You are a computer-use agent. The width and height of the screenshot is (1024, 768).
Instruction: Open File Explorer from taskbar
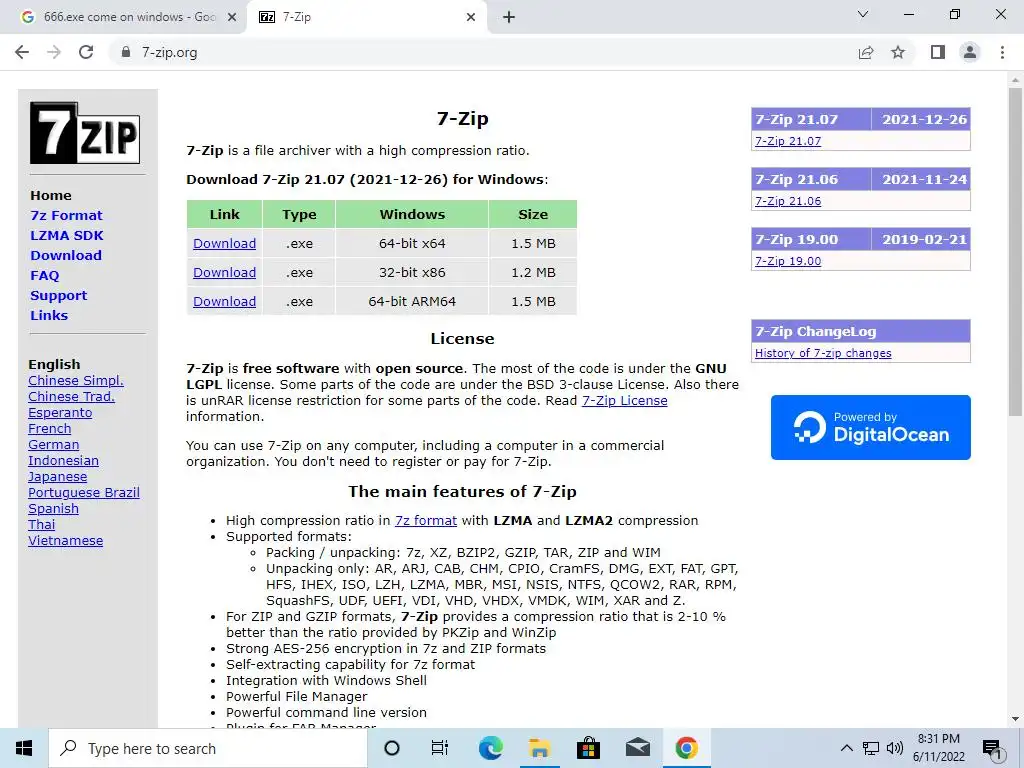click(539, 748)
